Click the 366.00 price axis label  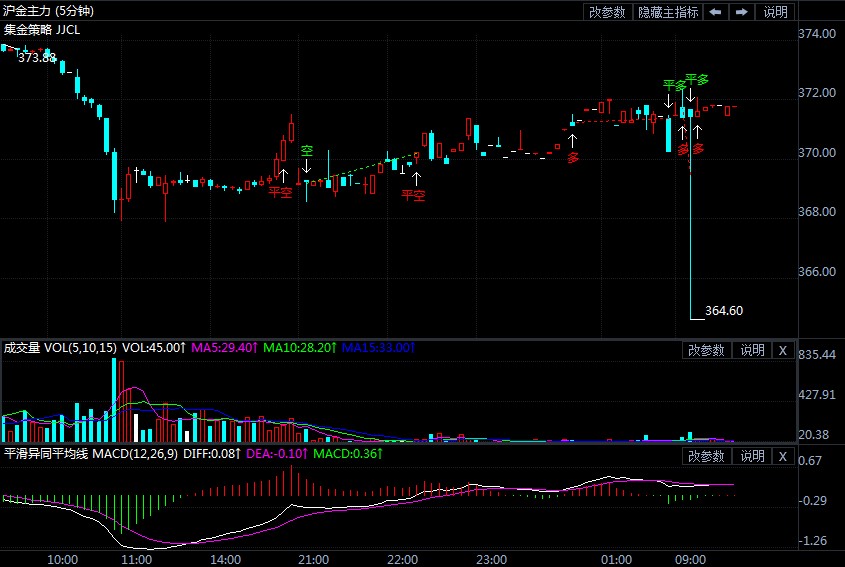tap(817, 272)
